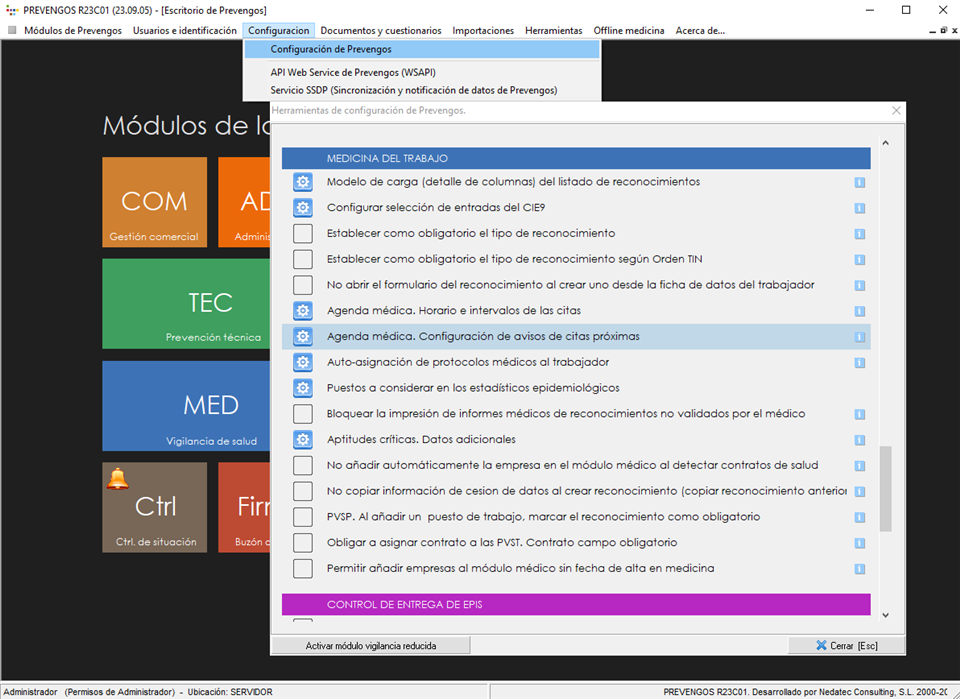The width and height of the screenshot is (960, 699).
Task: Open gear for Agenda médica Horario e intervalos
Action: (x=303, y=311)
